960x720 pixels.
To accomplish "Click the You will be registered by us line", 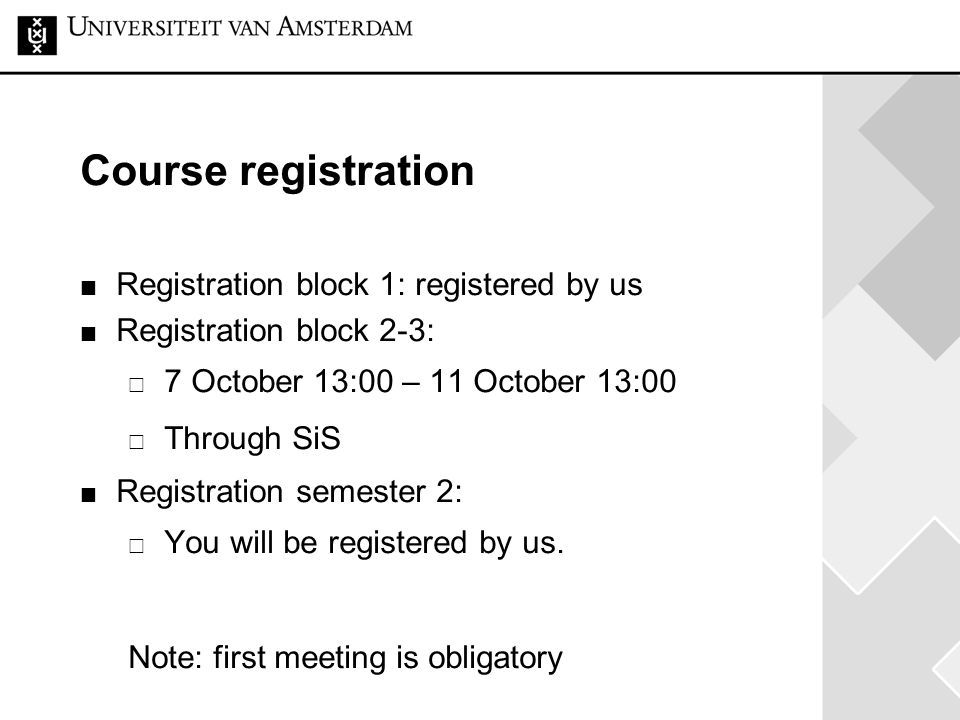I will point(364,543).
